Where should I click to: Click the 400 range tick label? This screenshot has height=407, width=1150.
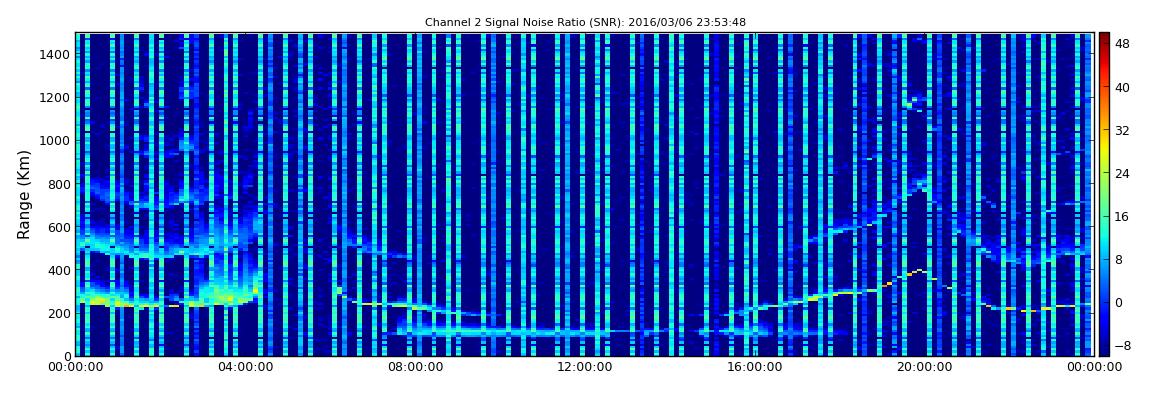(59, 270)
